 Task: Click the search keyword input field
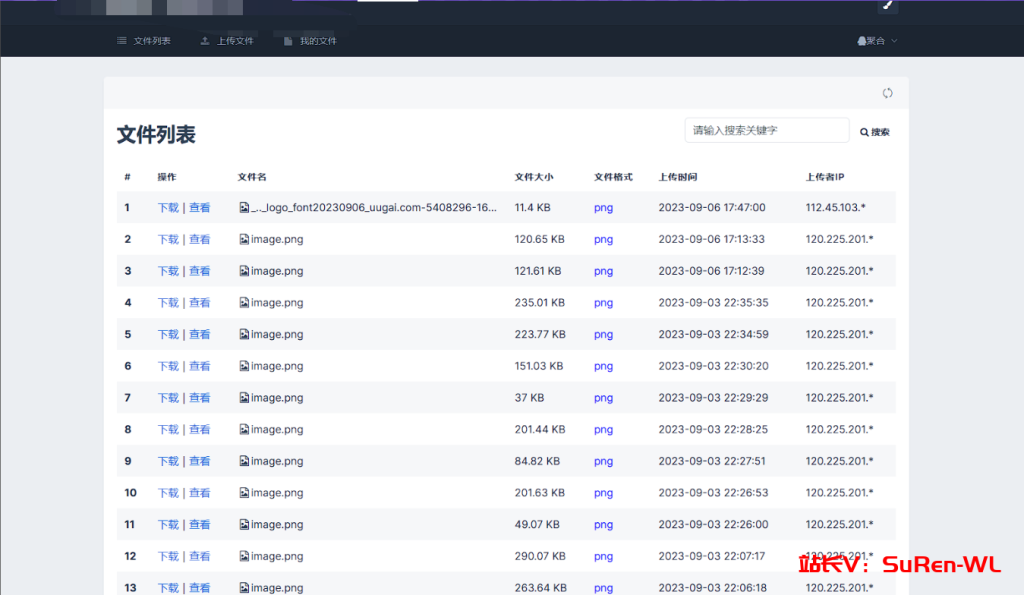767,130
